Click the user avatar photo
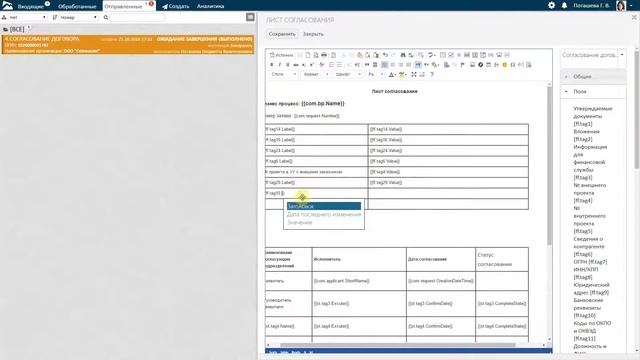640x360 pixels. pos(621,6)
